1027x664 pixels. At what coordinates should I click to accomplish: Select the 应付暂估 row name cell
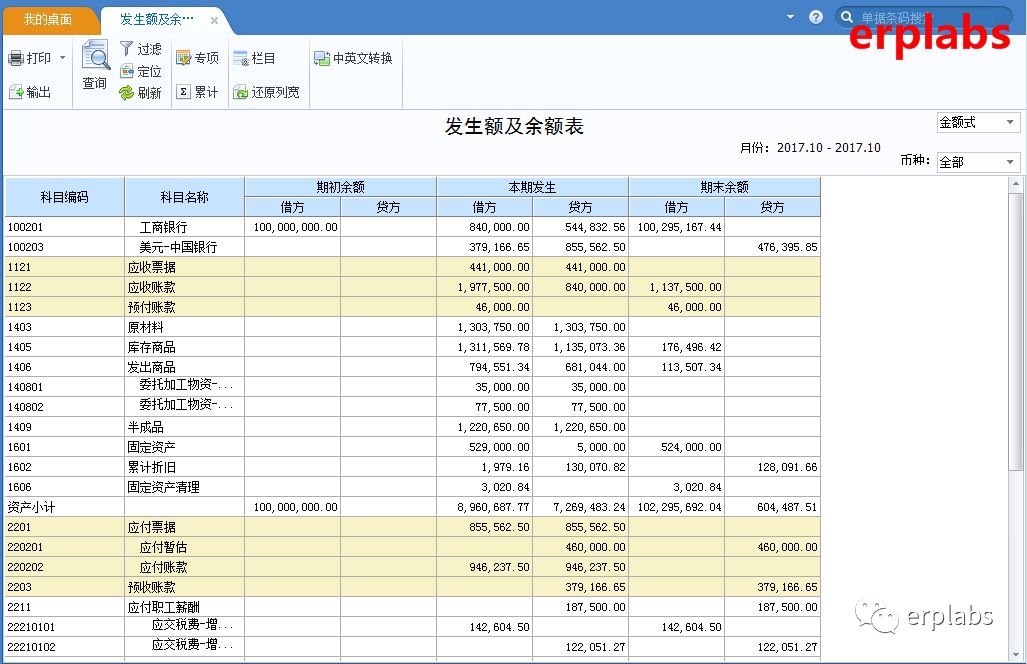pos(185,547)
